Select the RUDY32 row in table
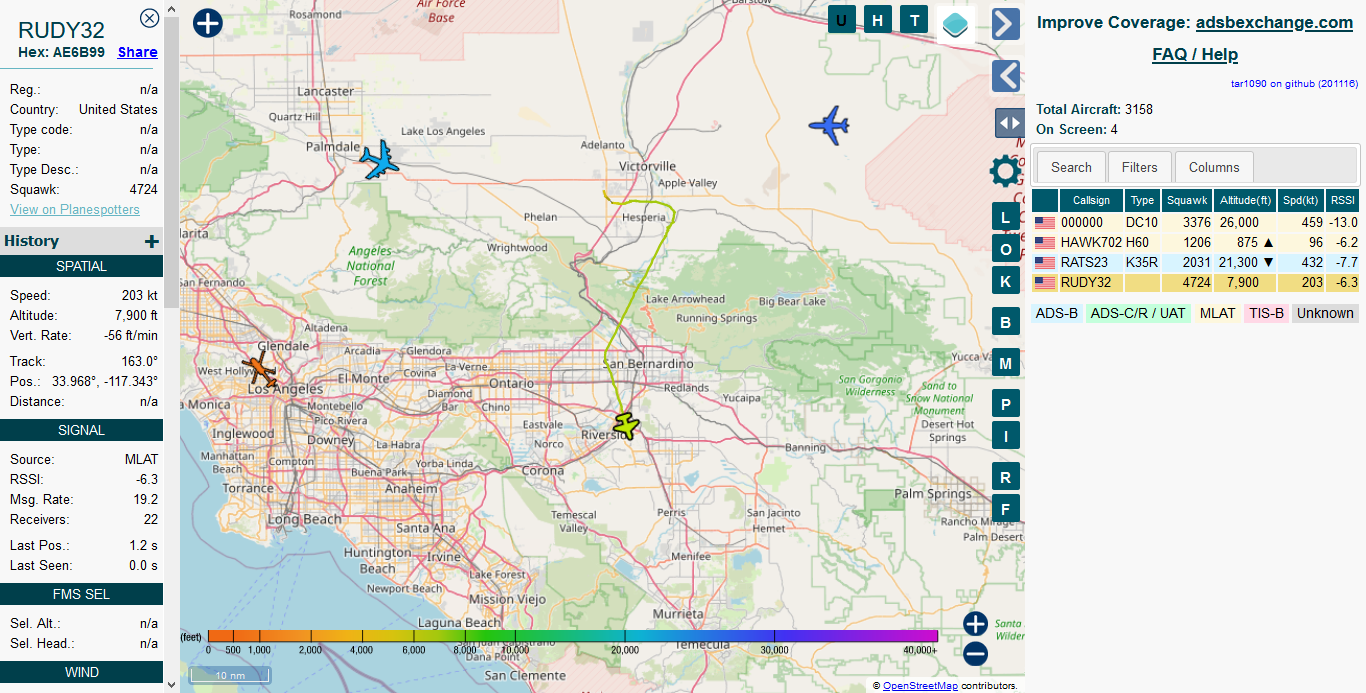This screenshot has width=1366, height=693. tap(1195, 282)
